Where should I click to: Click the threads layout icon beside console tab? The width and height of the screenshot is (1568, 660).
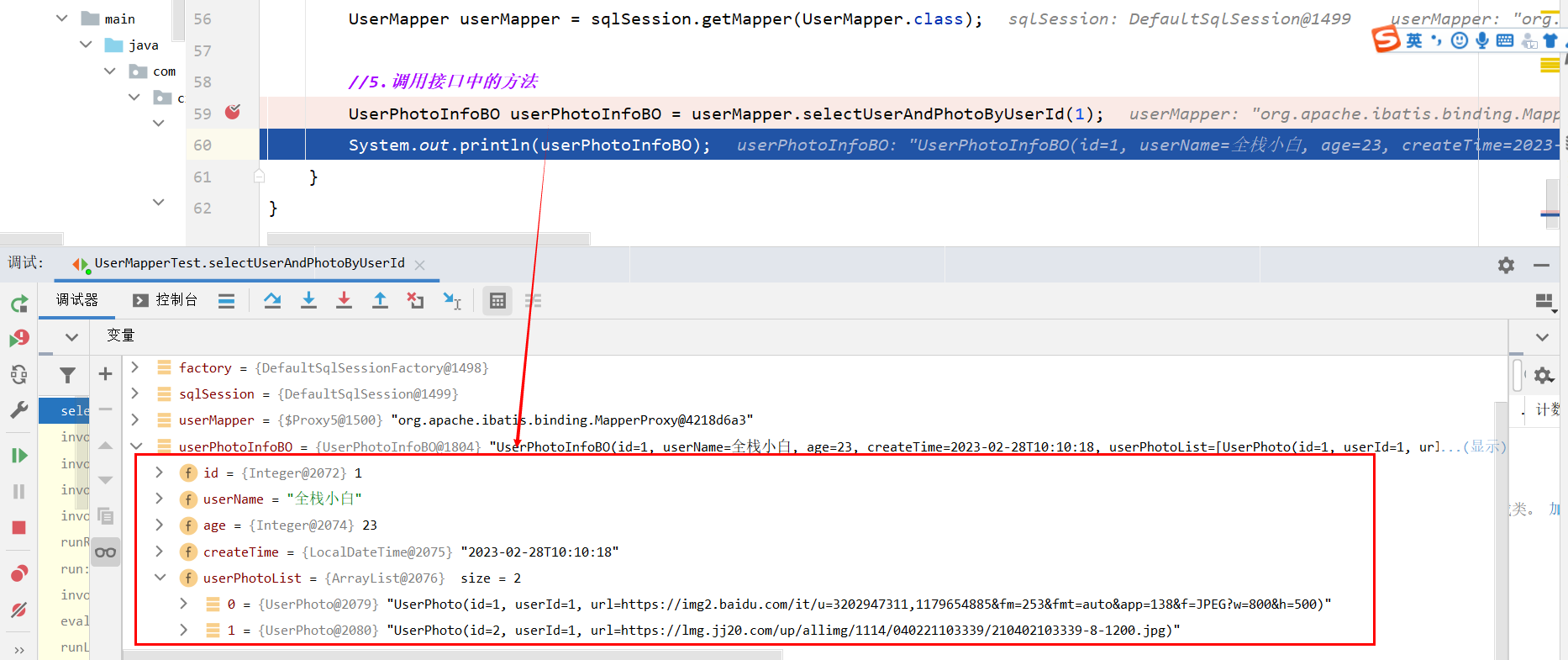click(x=226, y=301)
